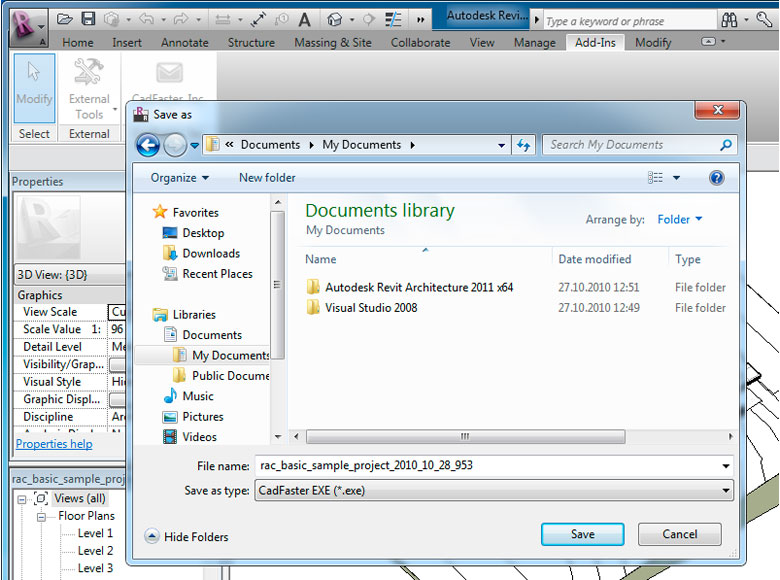Select Downloads under Favorites
The height and width of the screenshot is (580, 780).
(211, 253)
